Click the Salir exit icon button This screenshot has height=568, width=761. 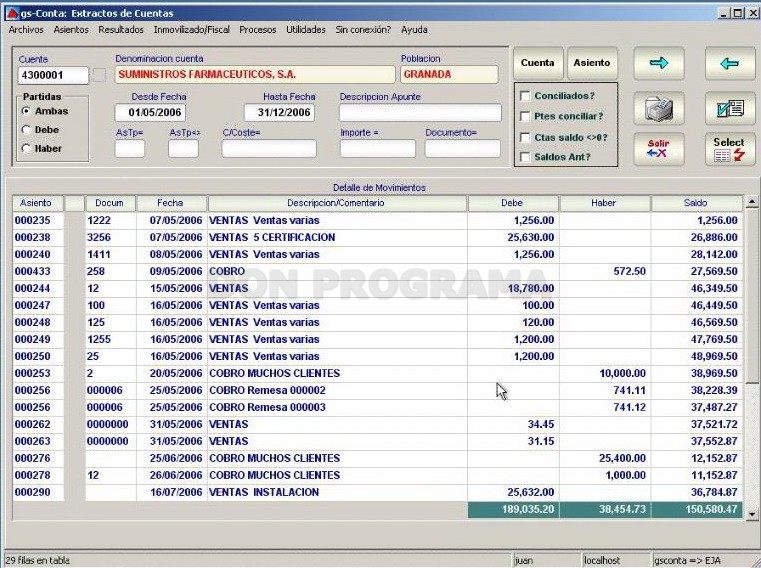(659, 149)
